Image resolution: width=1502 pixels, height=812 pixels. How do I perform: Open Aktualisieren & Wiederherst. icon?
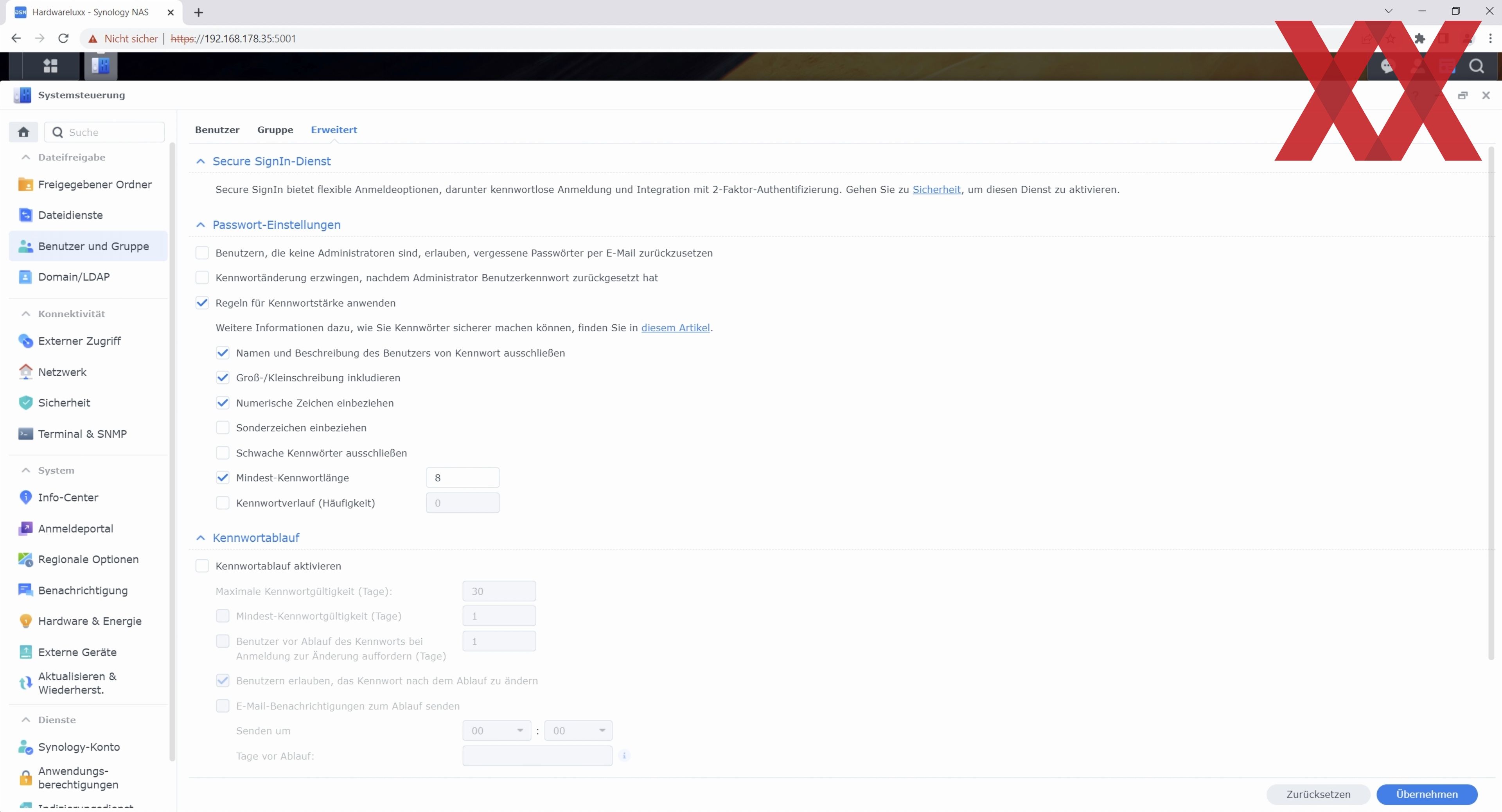(x=26, y=683)
